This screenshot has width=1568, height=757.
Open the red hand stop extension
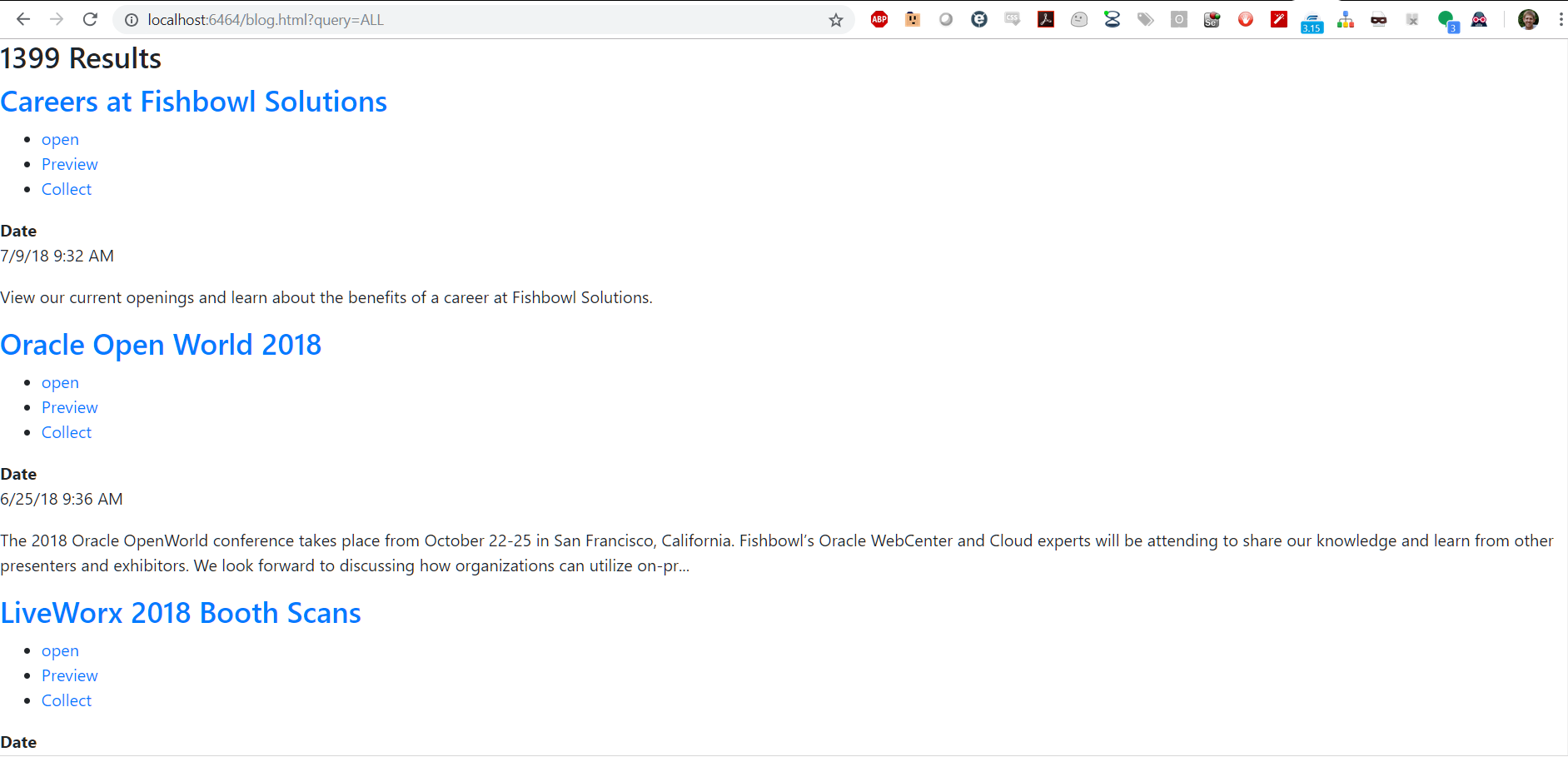pos(1246,19)
